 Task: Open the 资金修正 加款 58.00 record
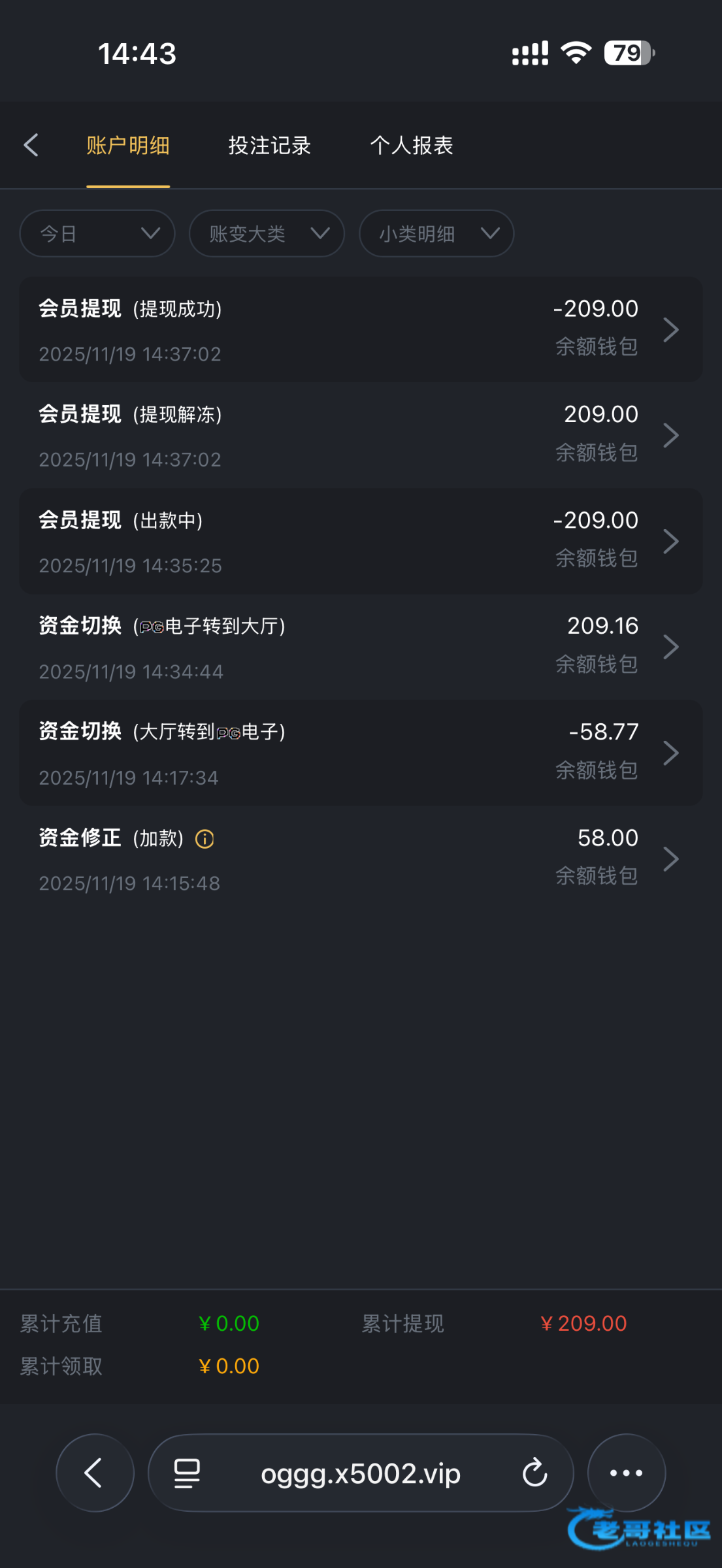(x=359, y=859)
